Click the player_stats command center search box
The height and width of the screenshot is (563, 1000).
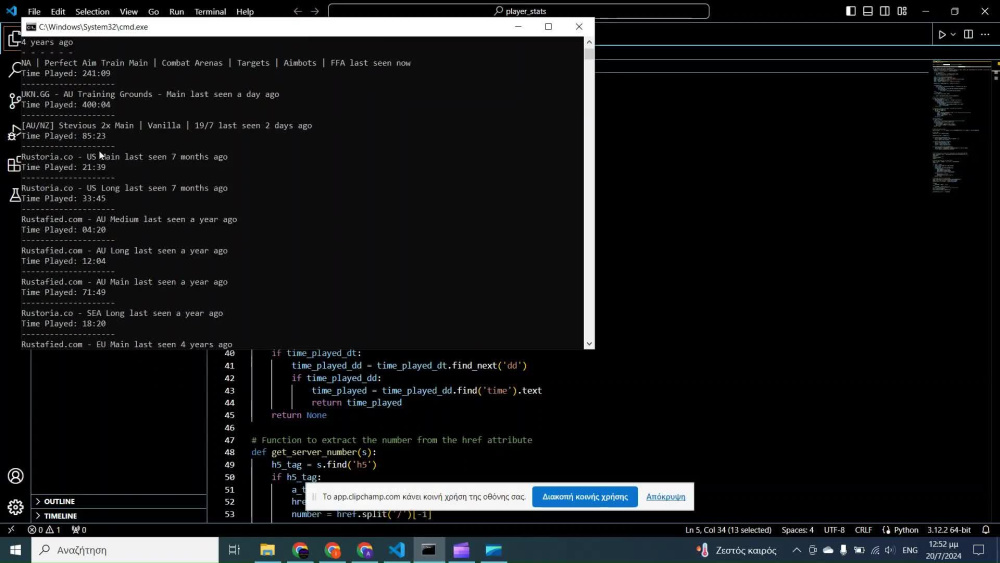[518, 11]
